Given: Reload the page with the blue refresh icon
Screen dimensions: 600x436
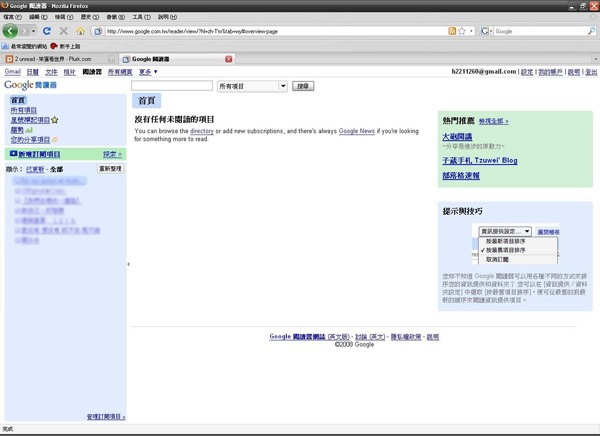Looking at the screenshot, I should pyautogui.click(x=47, y=31).
